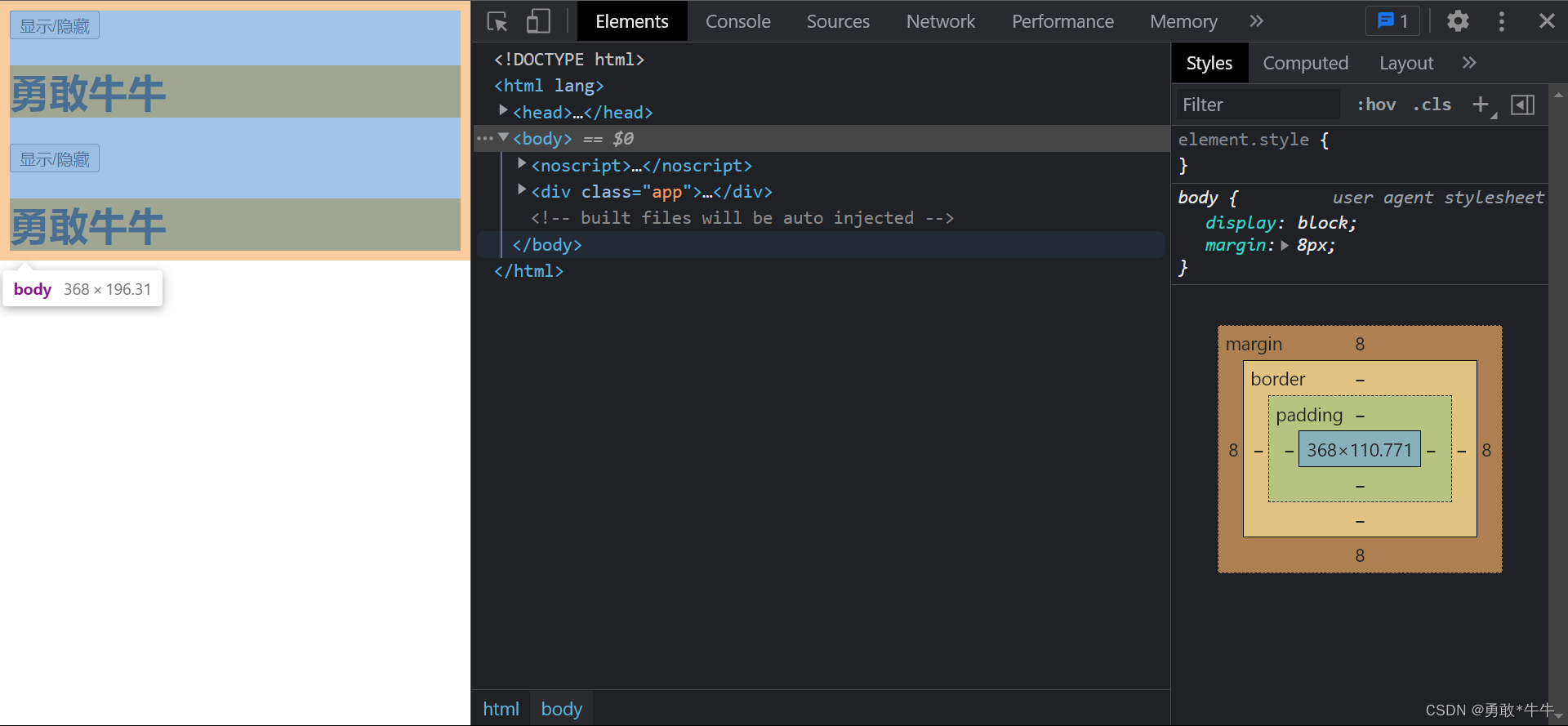Select the html breadcrumb item
The height and width of the screenshot is (726, 1568).
501,709
